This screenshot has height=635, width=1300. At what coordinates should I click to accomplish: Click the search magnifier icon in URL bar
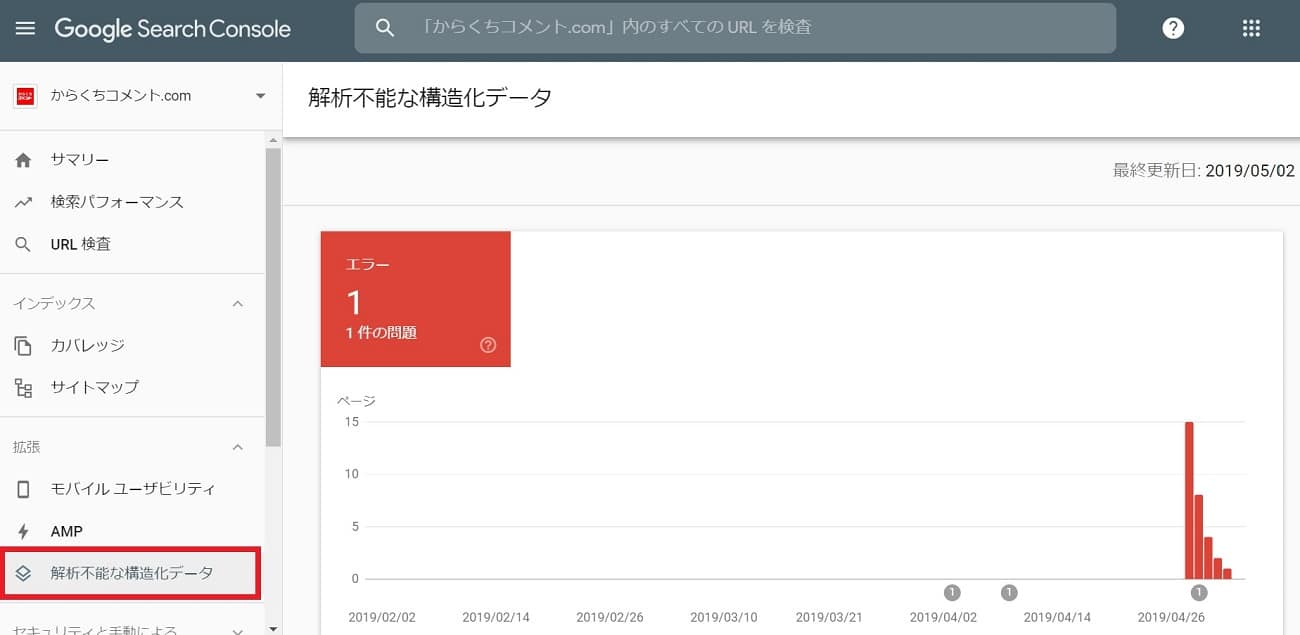[385, 28]
